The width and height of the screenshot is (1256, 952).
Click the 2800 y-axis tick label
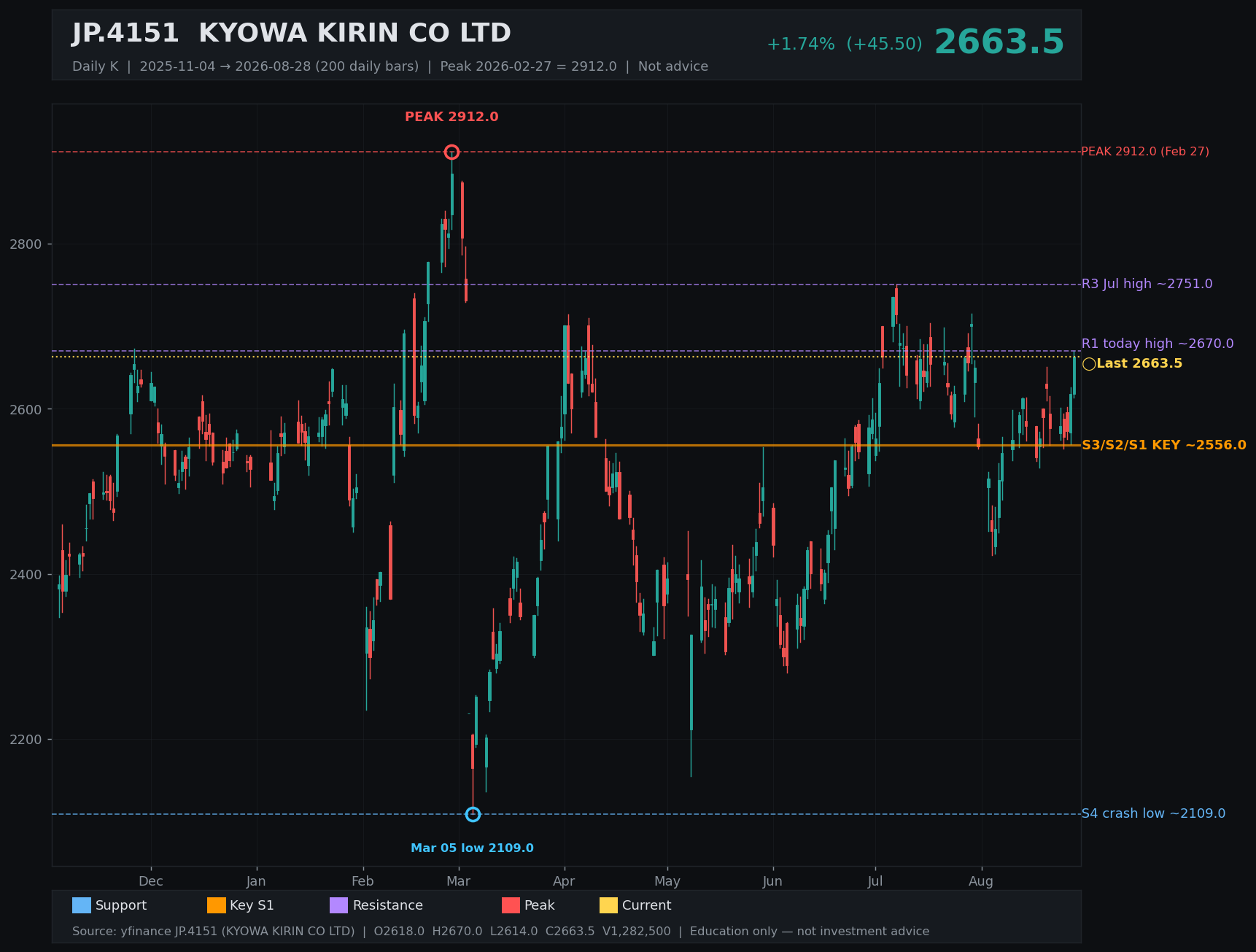click(26, 244)
